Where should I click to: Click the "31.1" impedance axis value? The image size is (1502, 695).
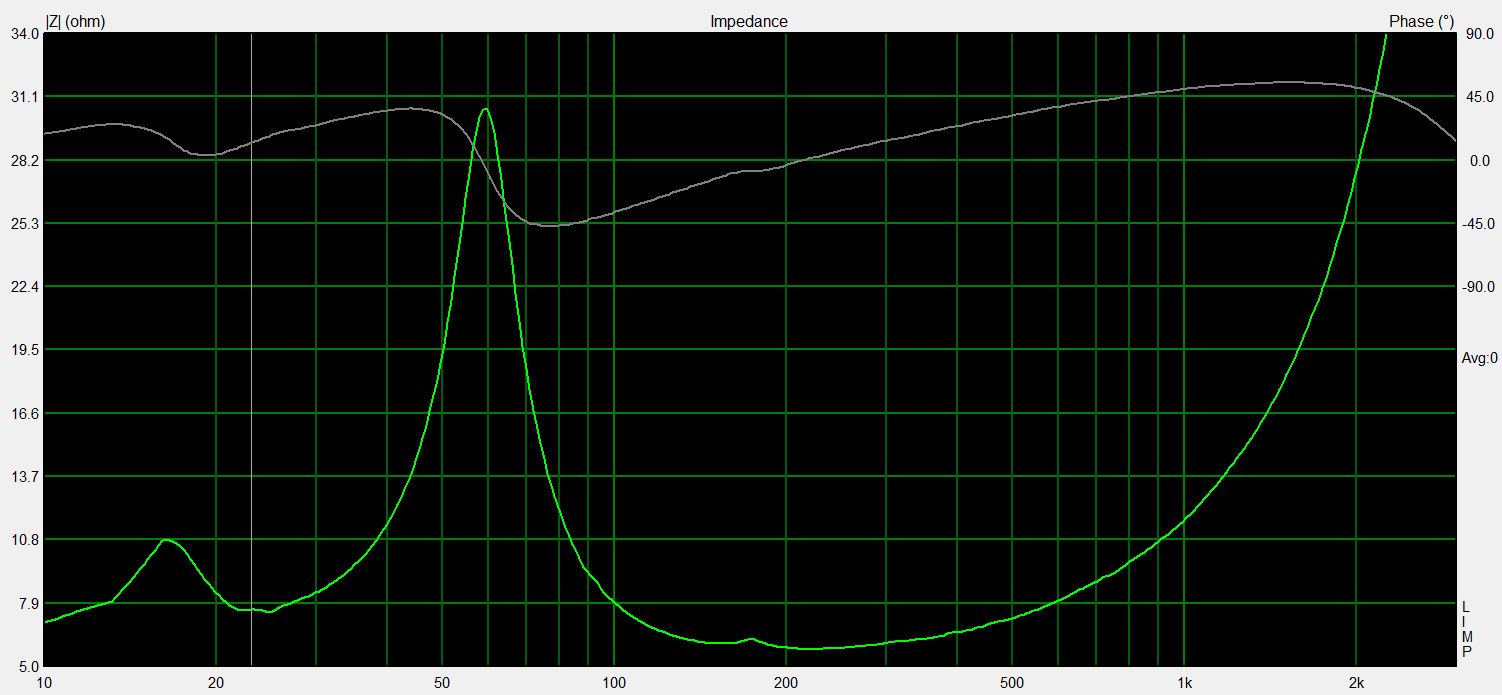[24, 97]
